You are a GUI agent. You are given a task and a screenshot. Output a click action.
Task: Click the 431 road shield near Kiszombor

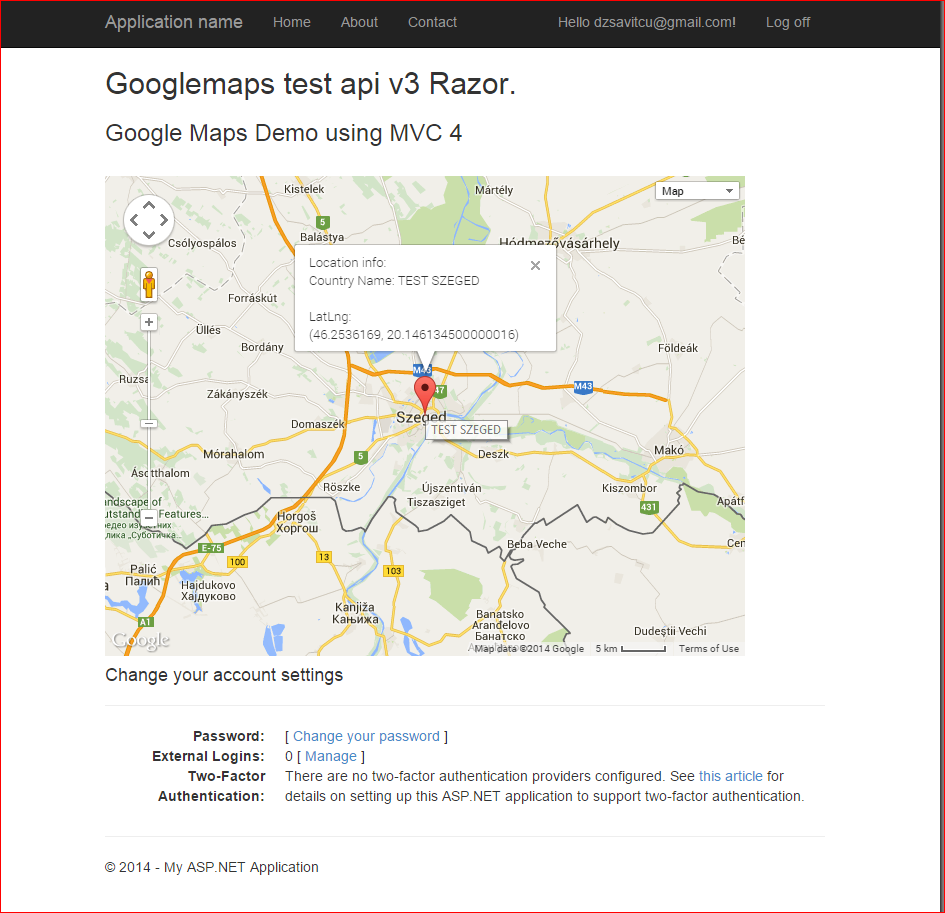(648, 507)
